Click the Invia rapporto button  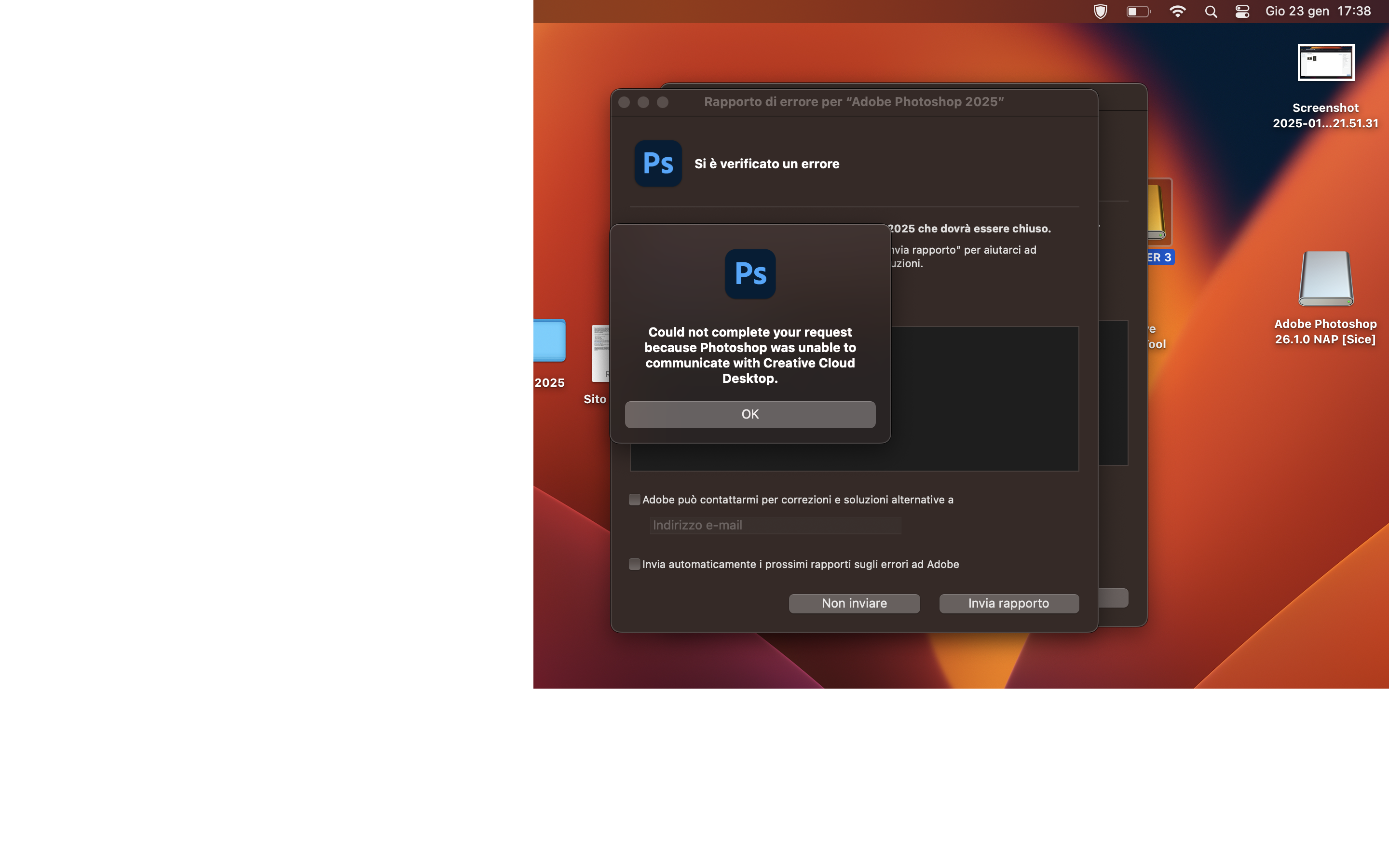(x=1008, y=603)
